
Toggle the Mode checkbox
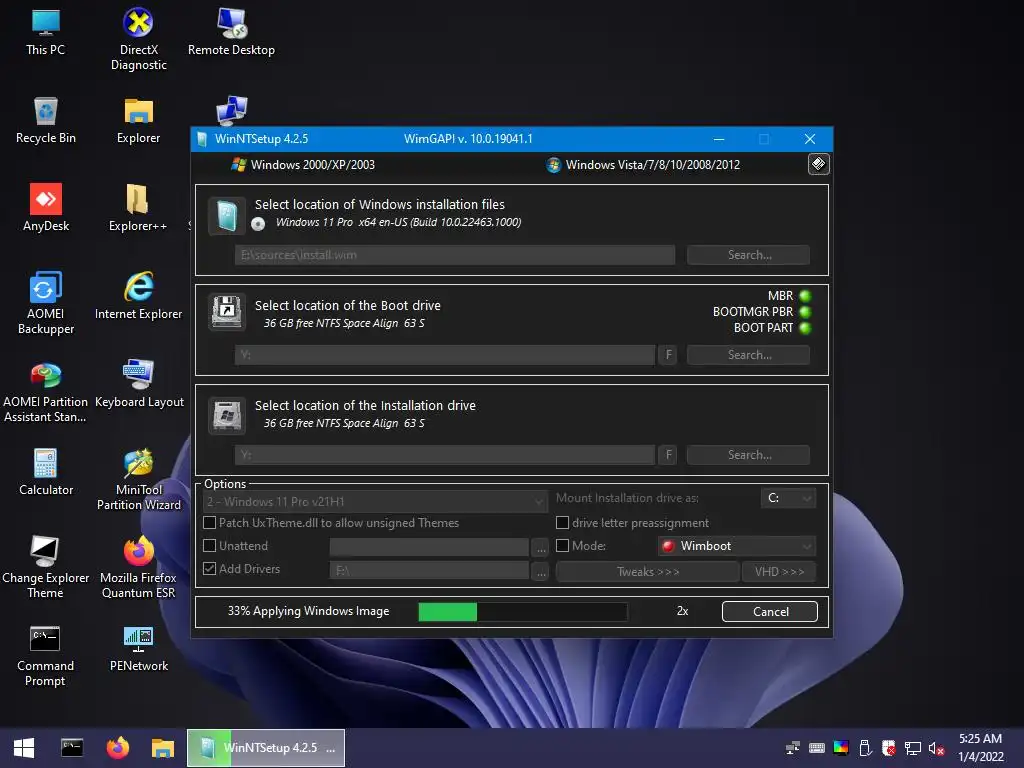(x=562, y=545)
